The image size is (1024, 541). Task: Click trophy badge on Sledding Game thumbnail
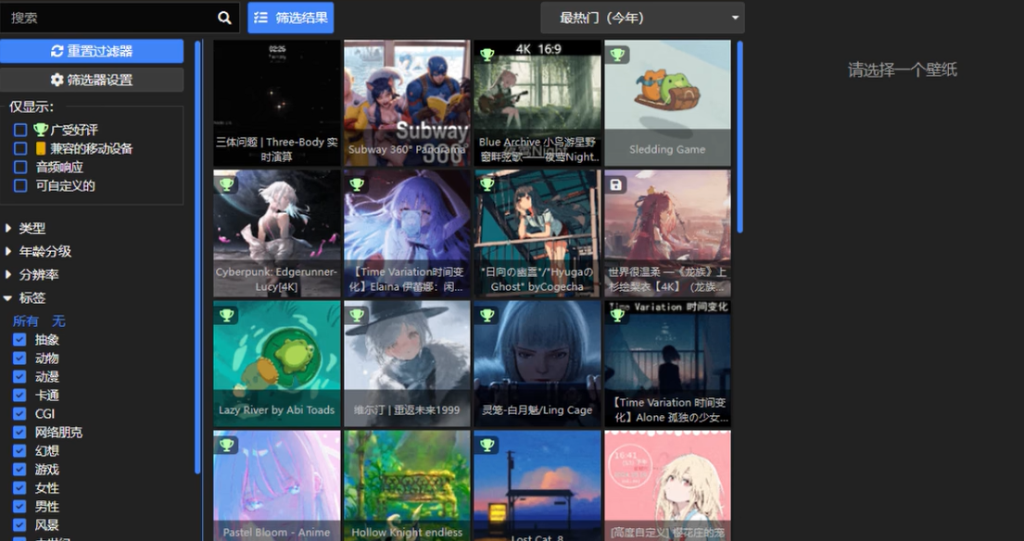[618, 55]
